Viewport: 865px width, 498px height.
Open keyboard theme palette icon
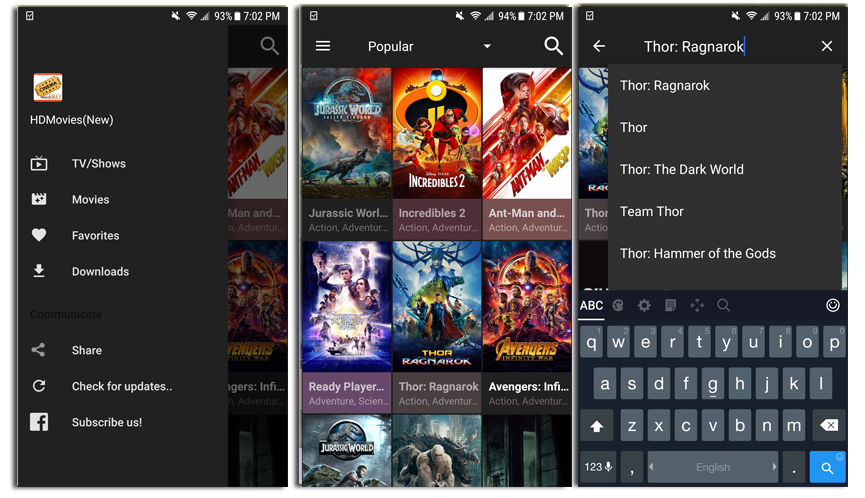point(618,305)
